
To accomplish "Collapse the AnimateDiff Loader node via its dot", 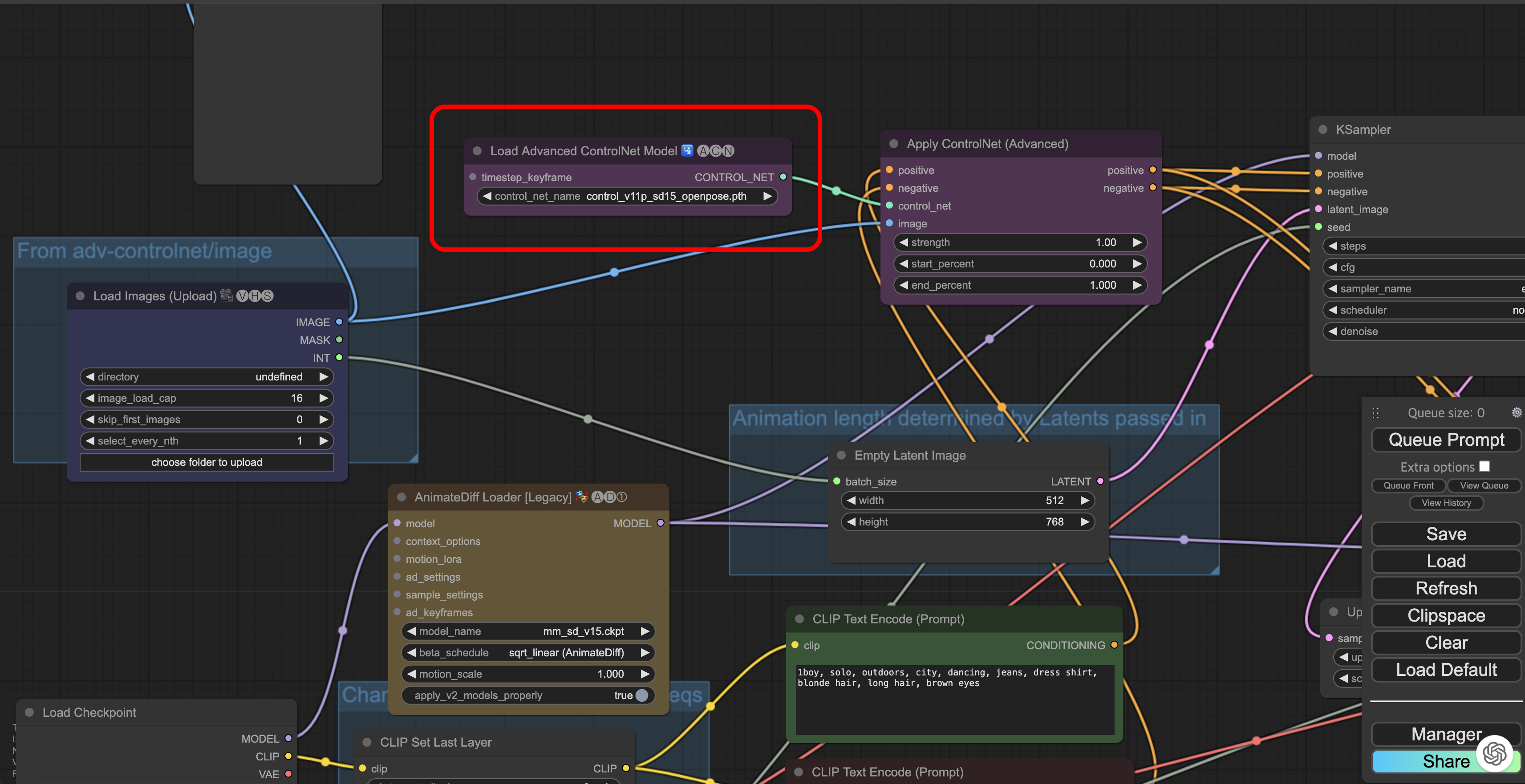I will [x=402, y=497].
